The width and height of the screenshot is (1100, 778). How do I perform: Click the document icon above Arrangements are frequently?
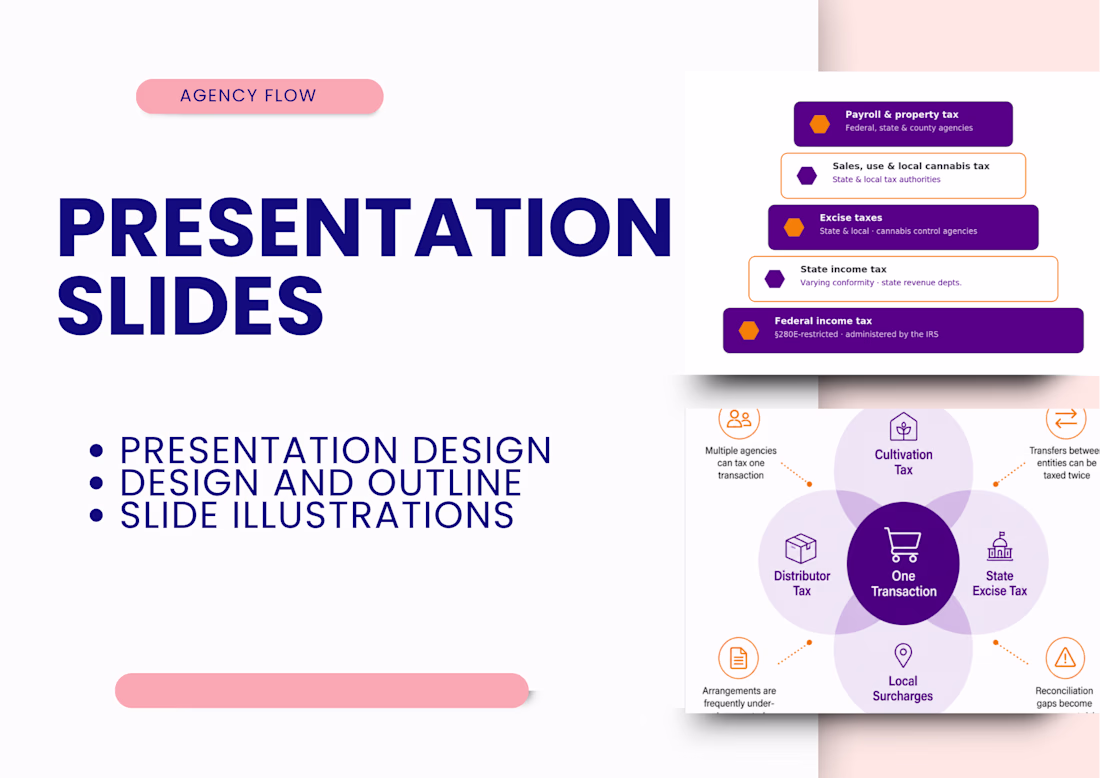(739, 658)
